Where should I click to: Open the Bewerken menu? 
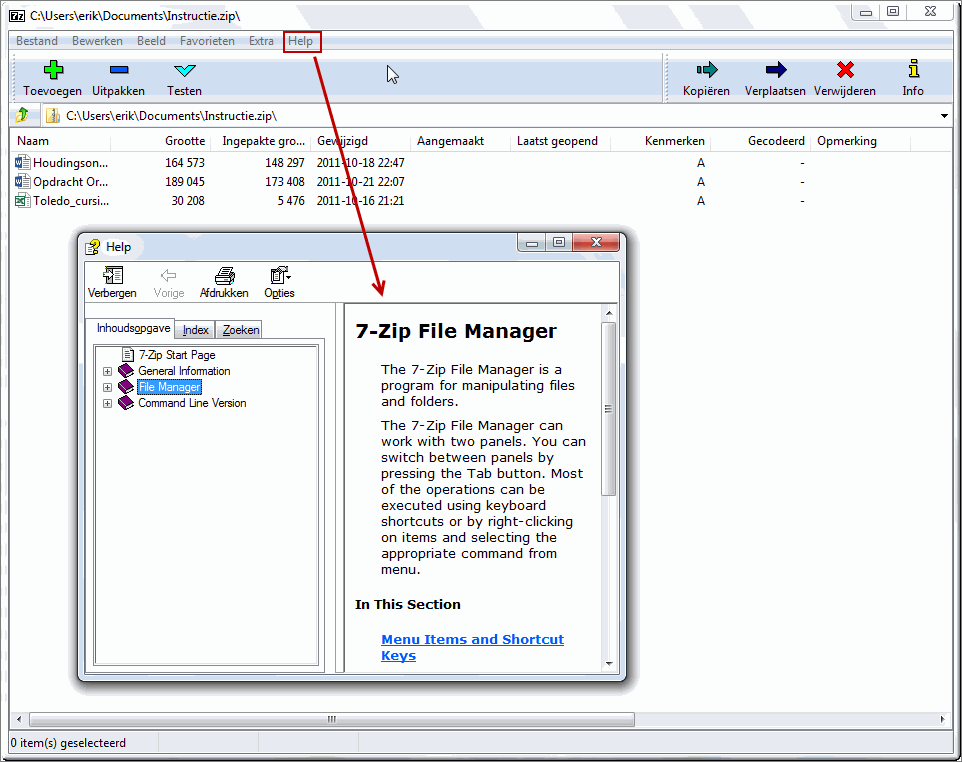coord(97,41)
